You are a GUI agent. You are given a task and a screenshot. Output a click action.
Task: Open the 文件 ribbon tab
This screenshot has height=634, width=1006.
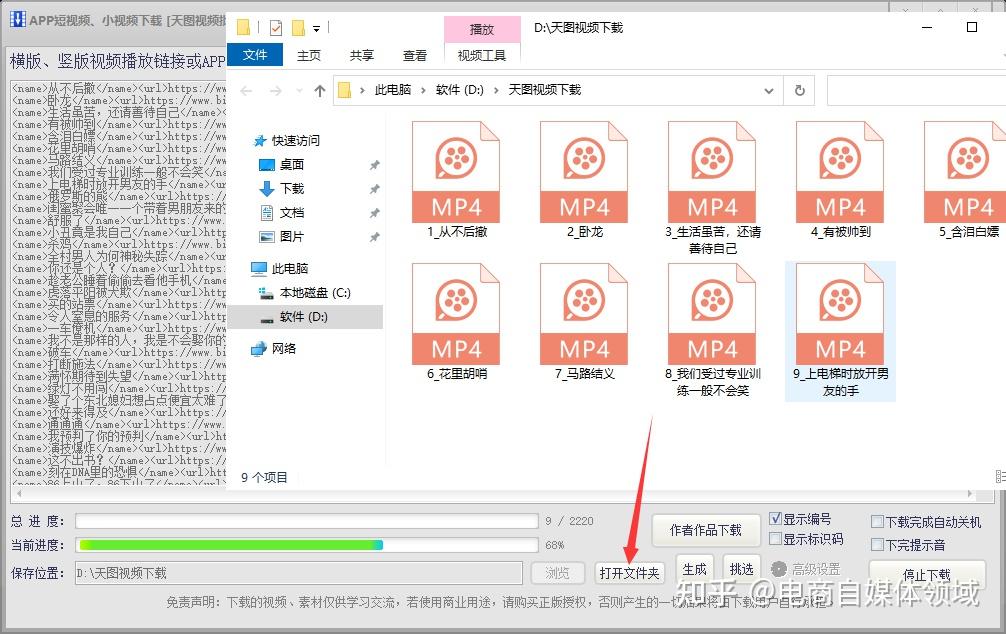click(255, 55)
